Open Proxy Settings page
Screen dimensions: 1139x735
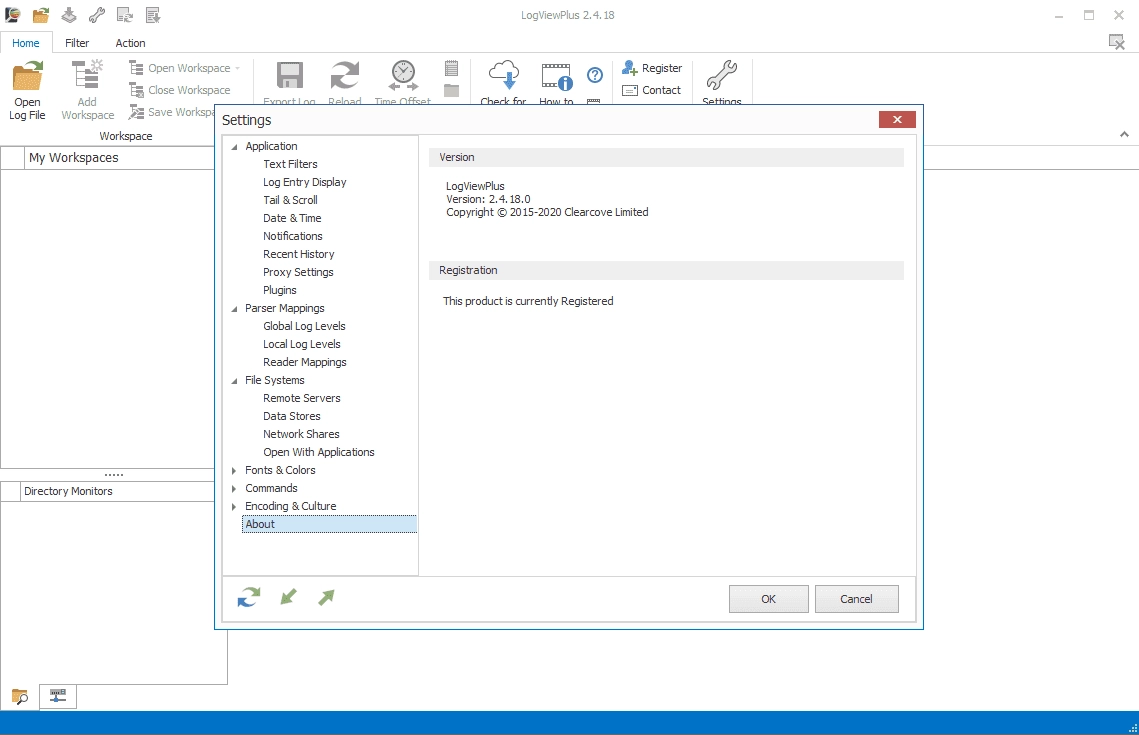coord(298,272)
